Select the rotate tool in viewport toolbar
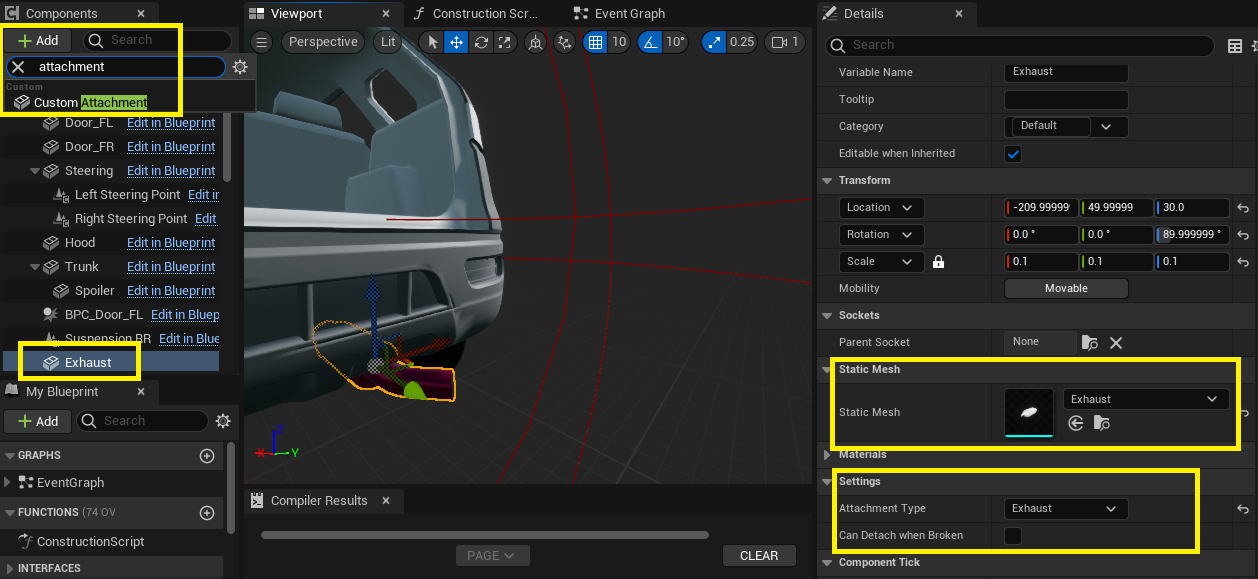 point(481,42)
